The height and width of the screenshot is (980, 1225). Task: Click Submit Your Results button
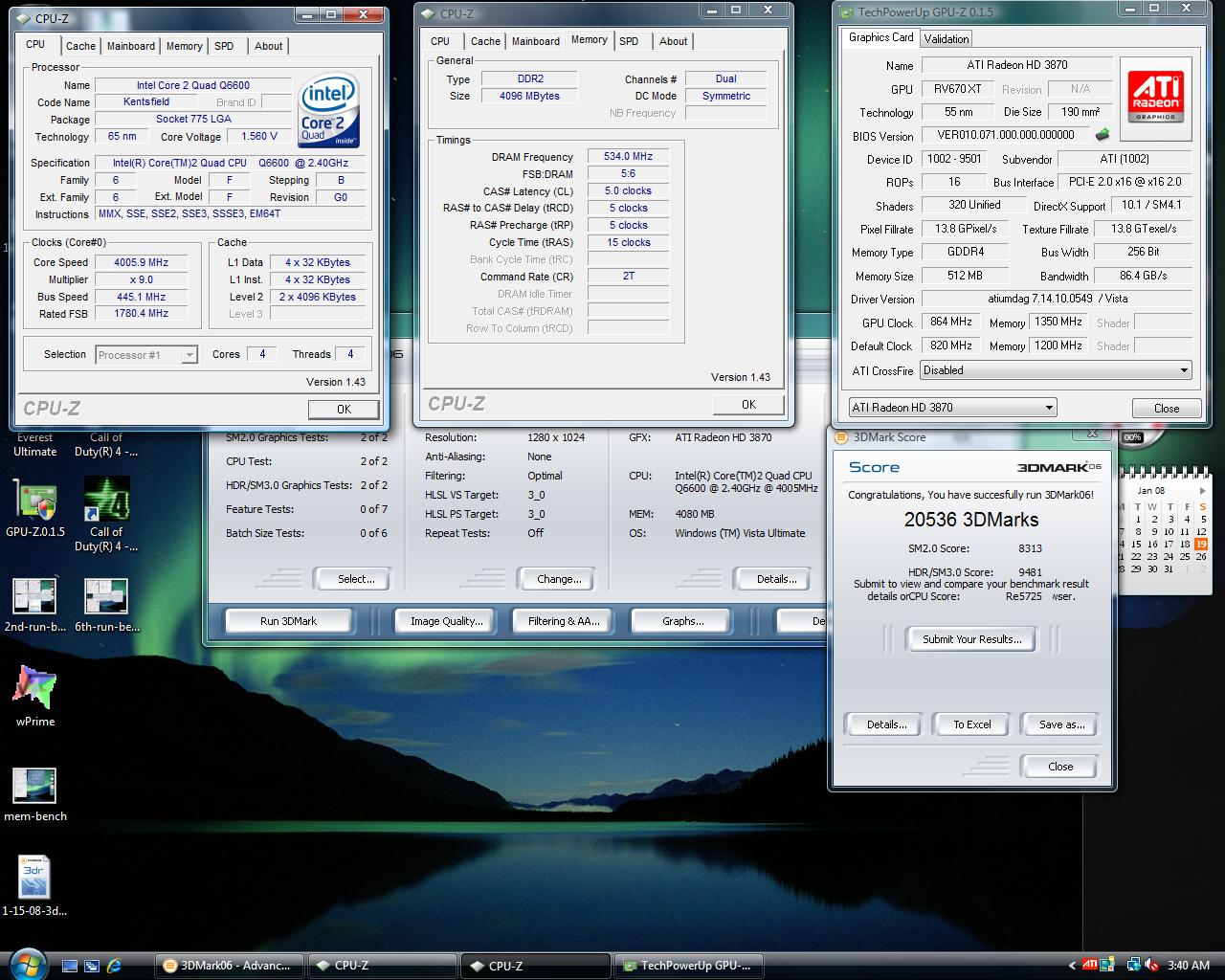[971, 638]
